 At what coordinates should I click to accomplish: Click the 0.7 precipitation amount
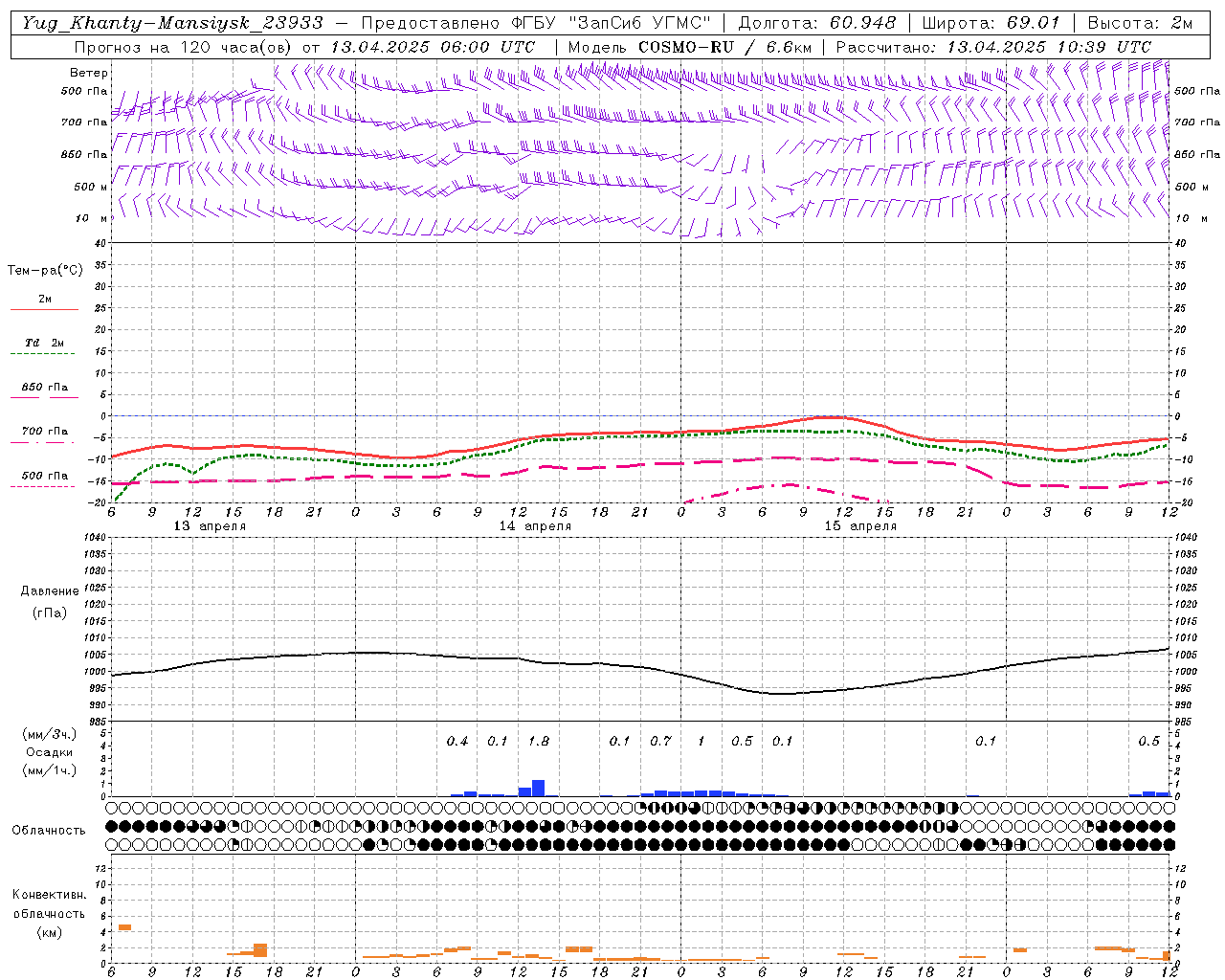[x=660, y=742]
